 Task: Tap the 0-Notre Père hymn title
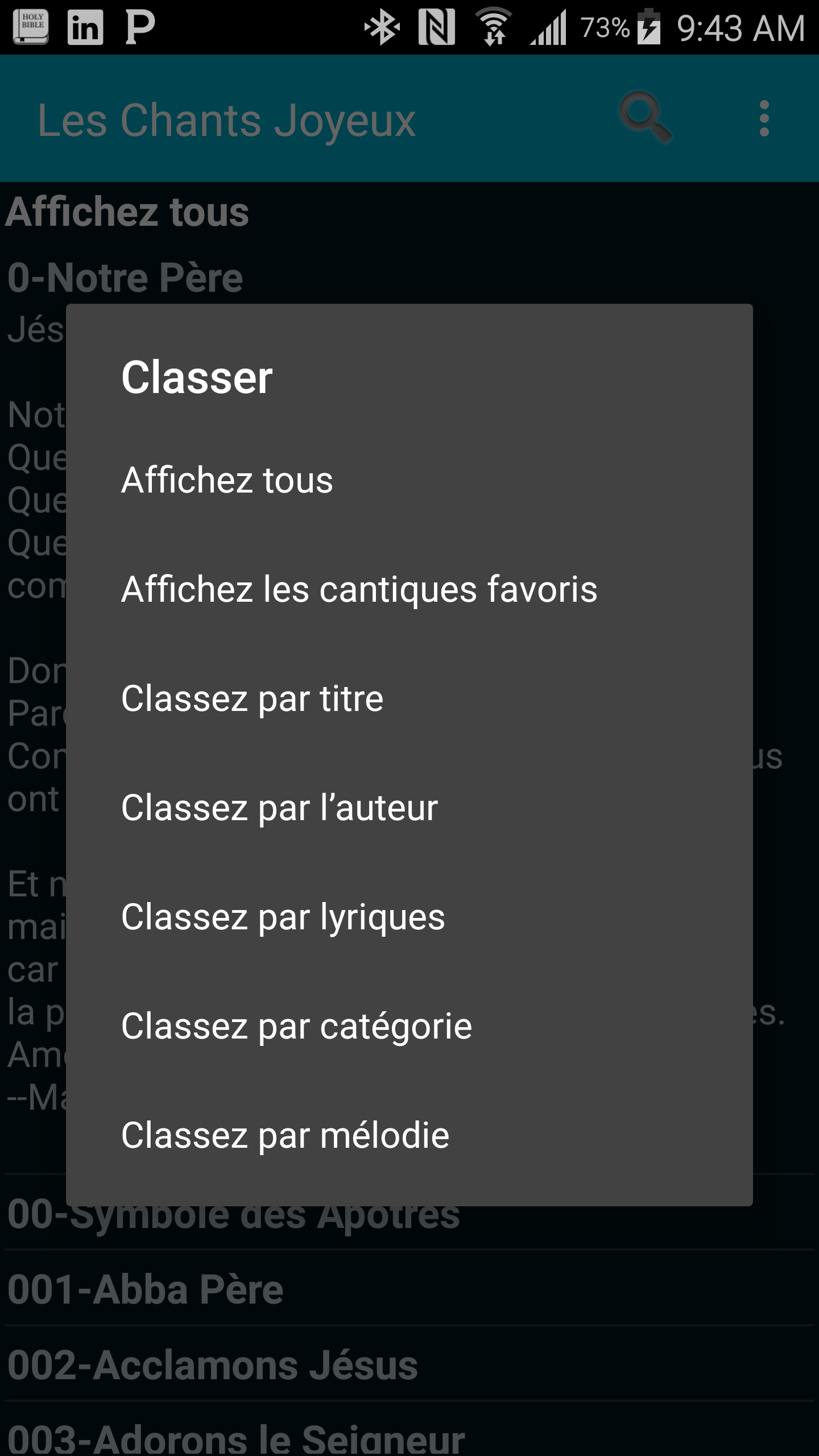pyautogui.click(x=125, y=278)
